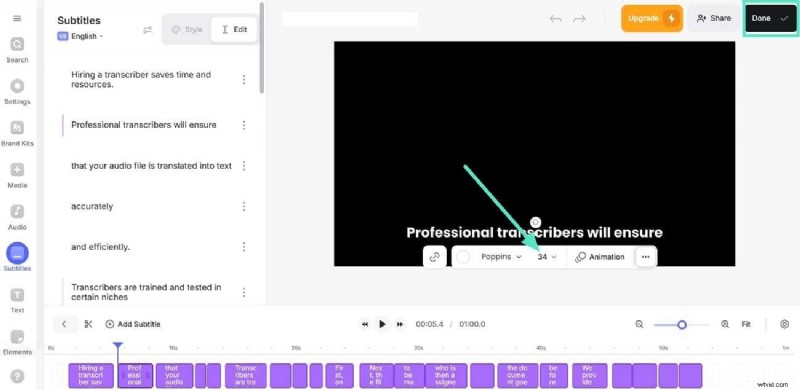The image size is (800, 390).
Task: Undo the last action
Action: point(556,19)
